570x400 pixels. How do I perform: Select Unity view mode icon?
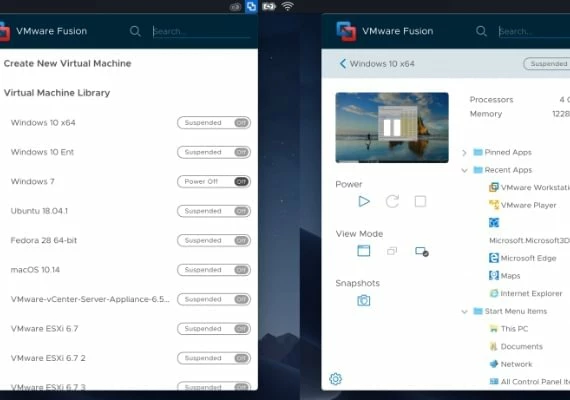point(392,251)
